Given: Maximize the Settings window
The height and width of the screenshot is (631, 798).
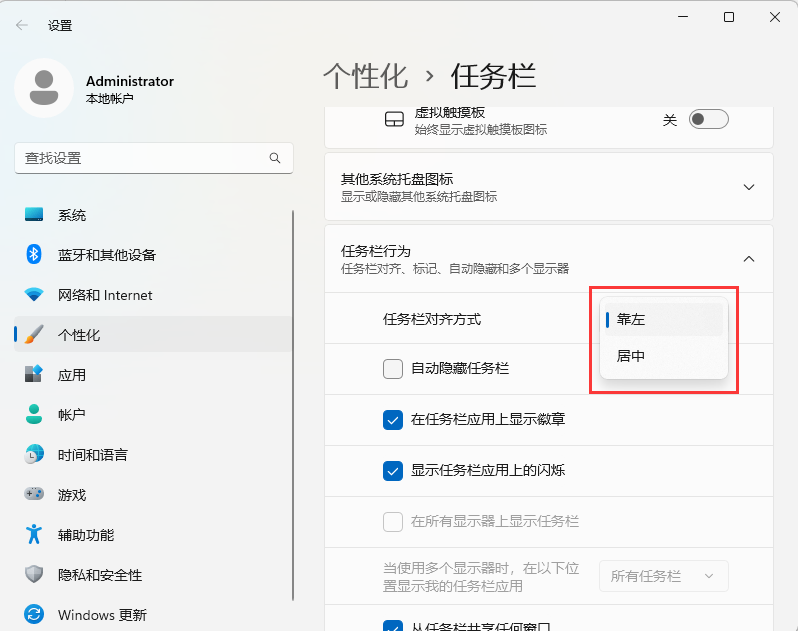Looking at the screenshot, I should (729, 17).
